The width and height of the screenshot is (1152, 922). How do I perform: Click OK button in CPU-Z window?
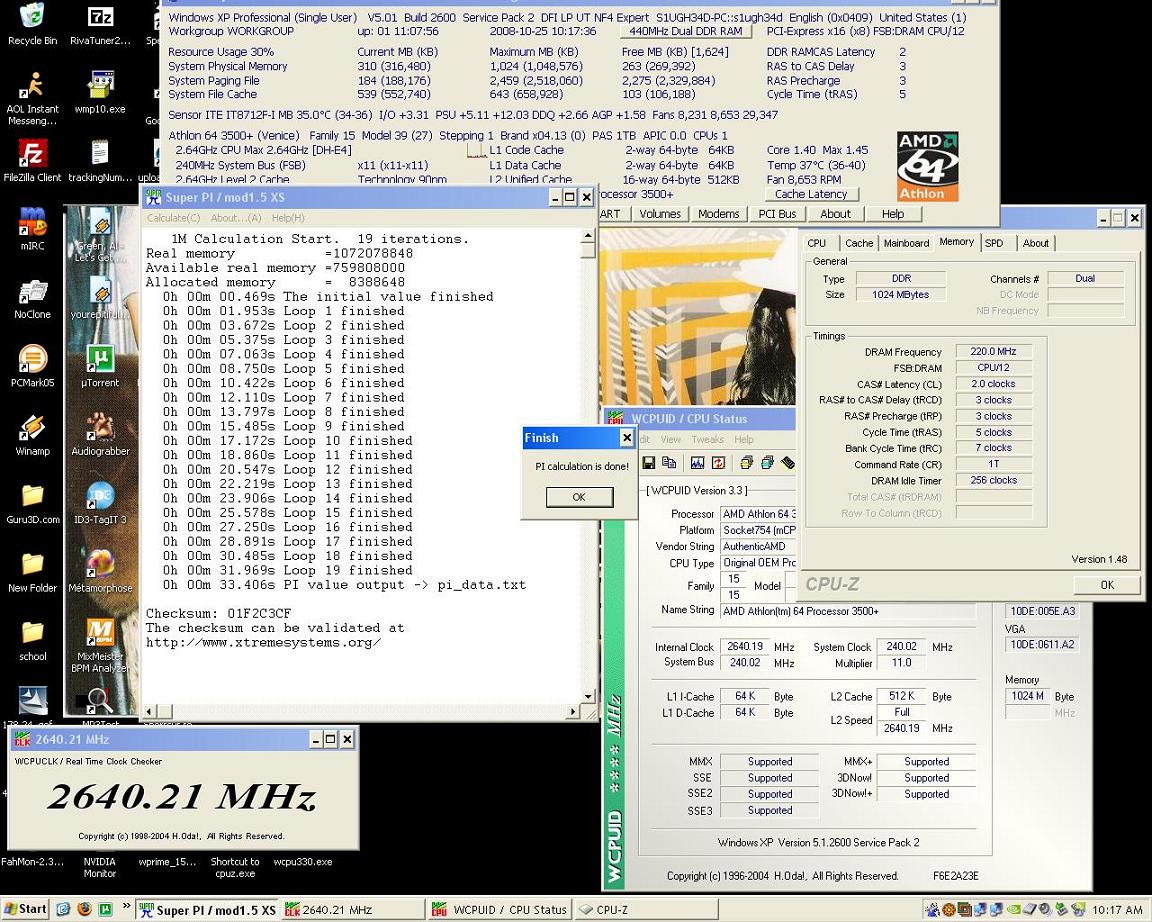(1107, 585)
